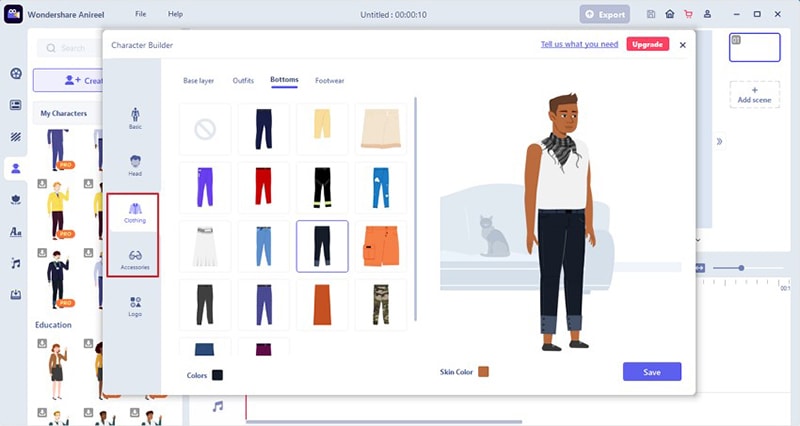Close the Character Builder dialog
Image resolution: width=800 pixels, height=426 pixels.
click(683, 45)
